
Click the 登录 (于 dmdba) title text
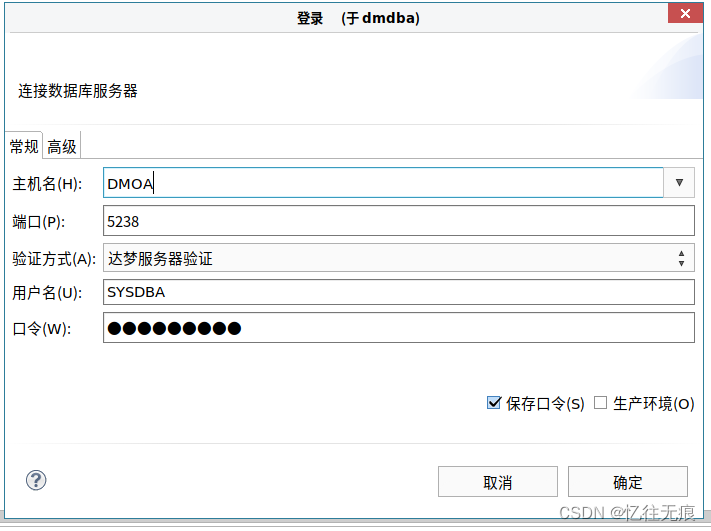358,18
